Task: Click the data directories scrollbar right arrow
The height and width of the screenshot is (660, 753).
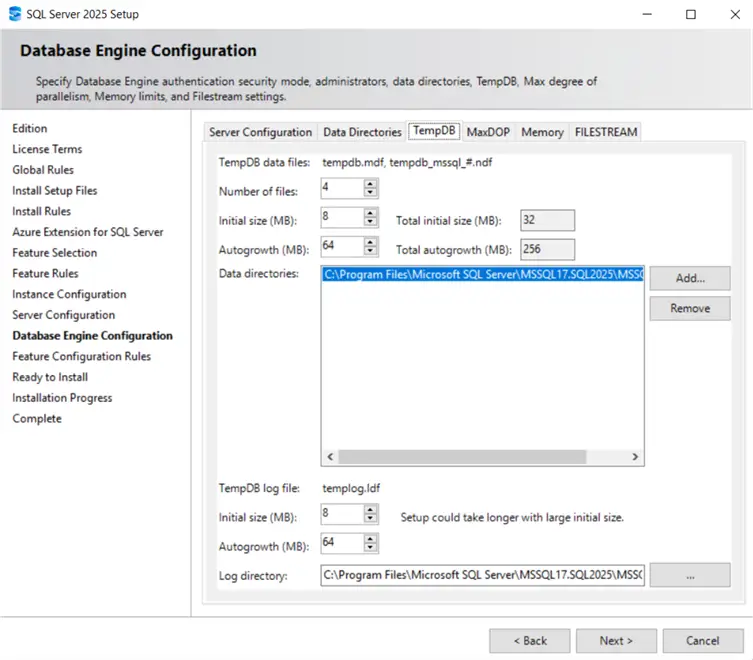Action: coord(635,457)
